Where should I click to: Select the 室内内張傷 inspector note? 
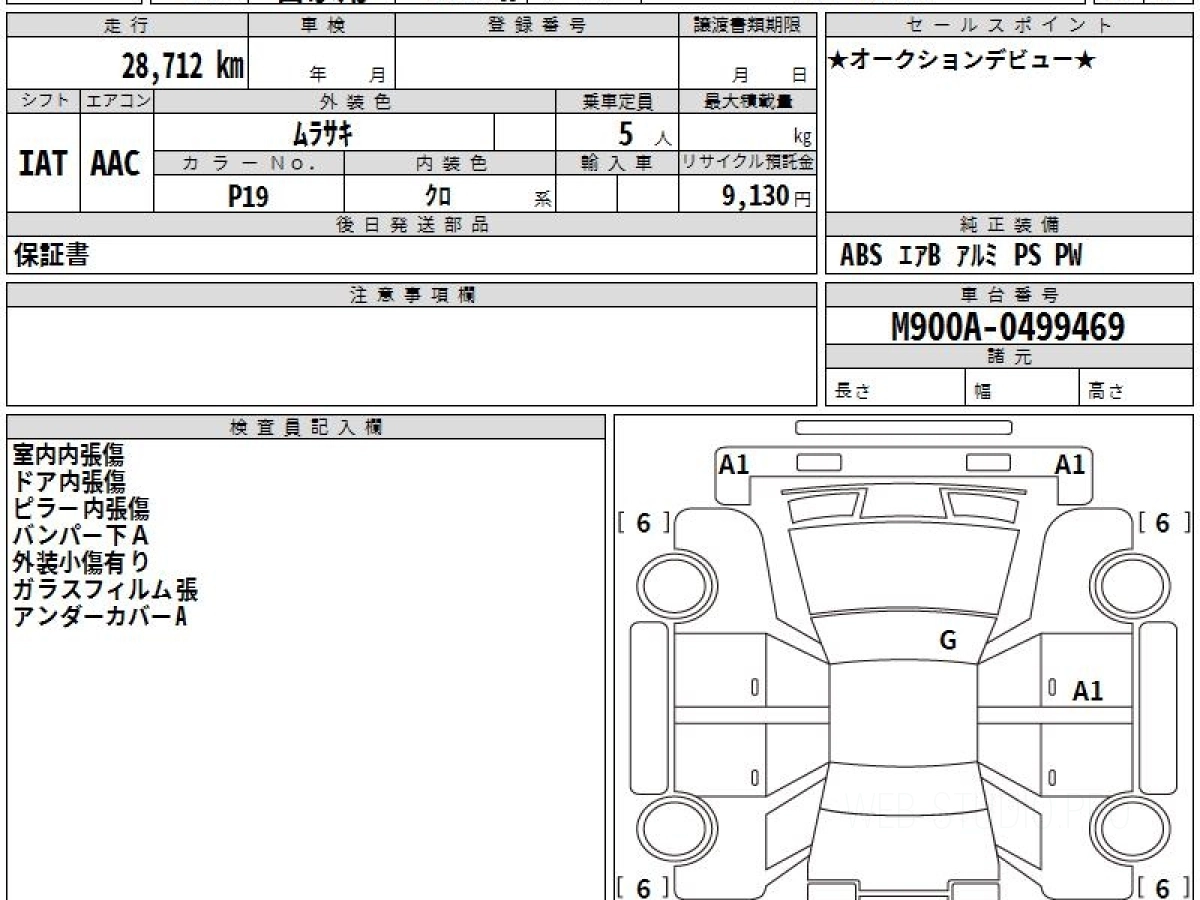point(69,454)
